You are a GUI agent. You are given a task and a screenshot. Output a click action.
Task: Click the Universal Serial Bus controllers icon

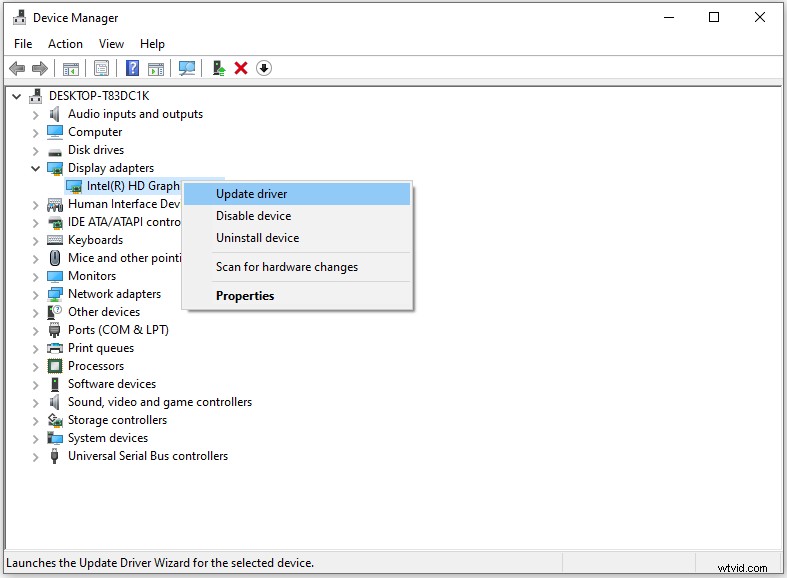[55, 456]
